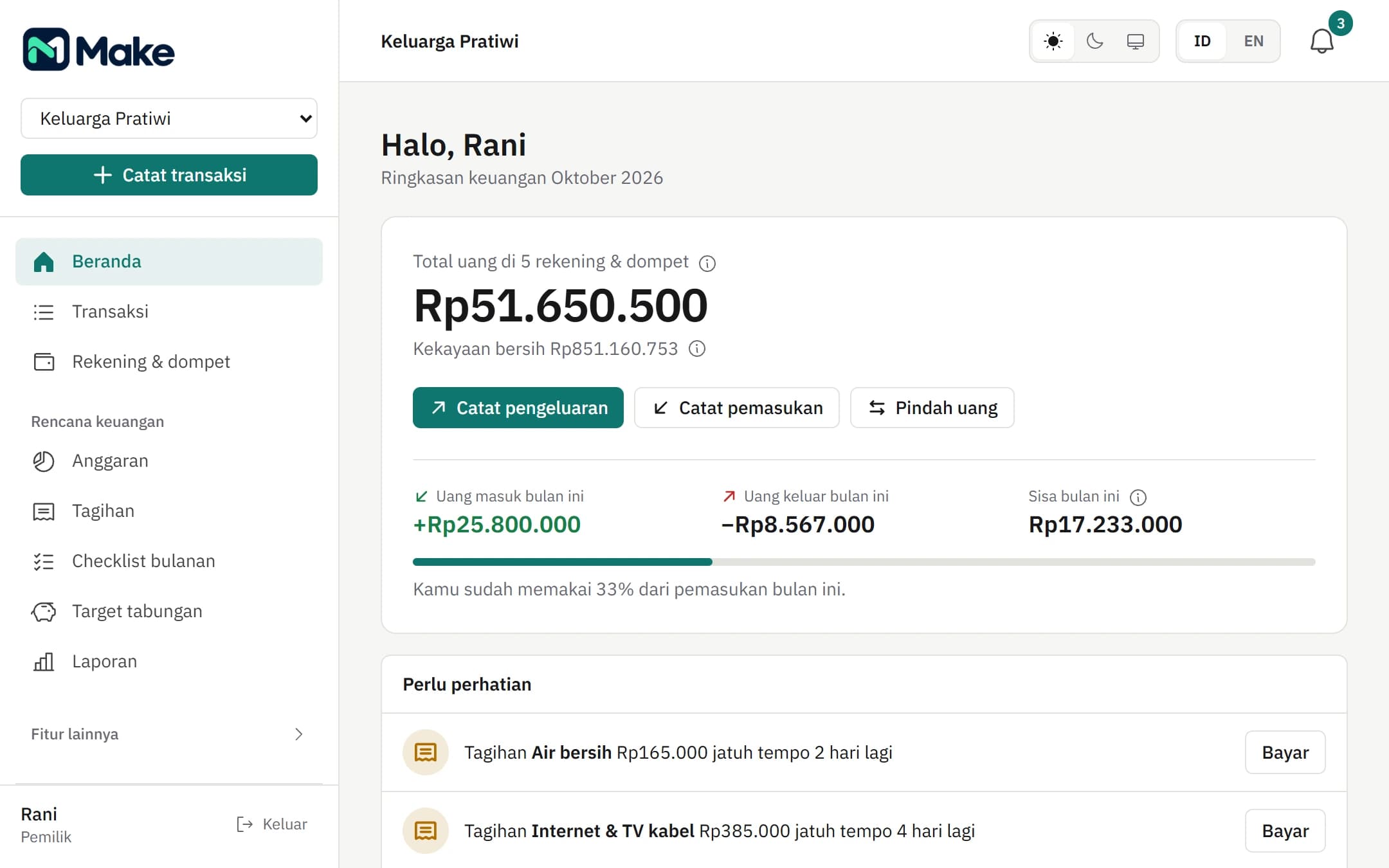Click Bayar for Internet & TV kabel
Image resolution: width=1389 pixels, height=868 pixels.
pos(1285,831)
